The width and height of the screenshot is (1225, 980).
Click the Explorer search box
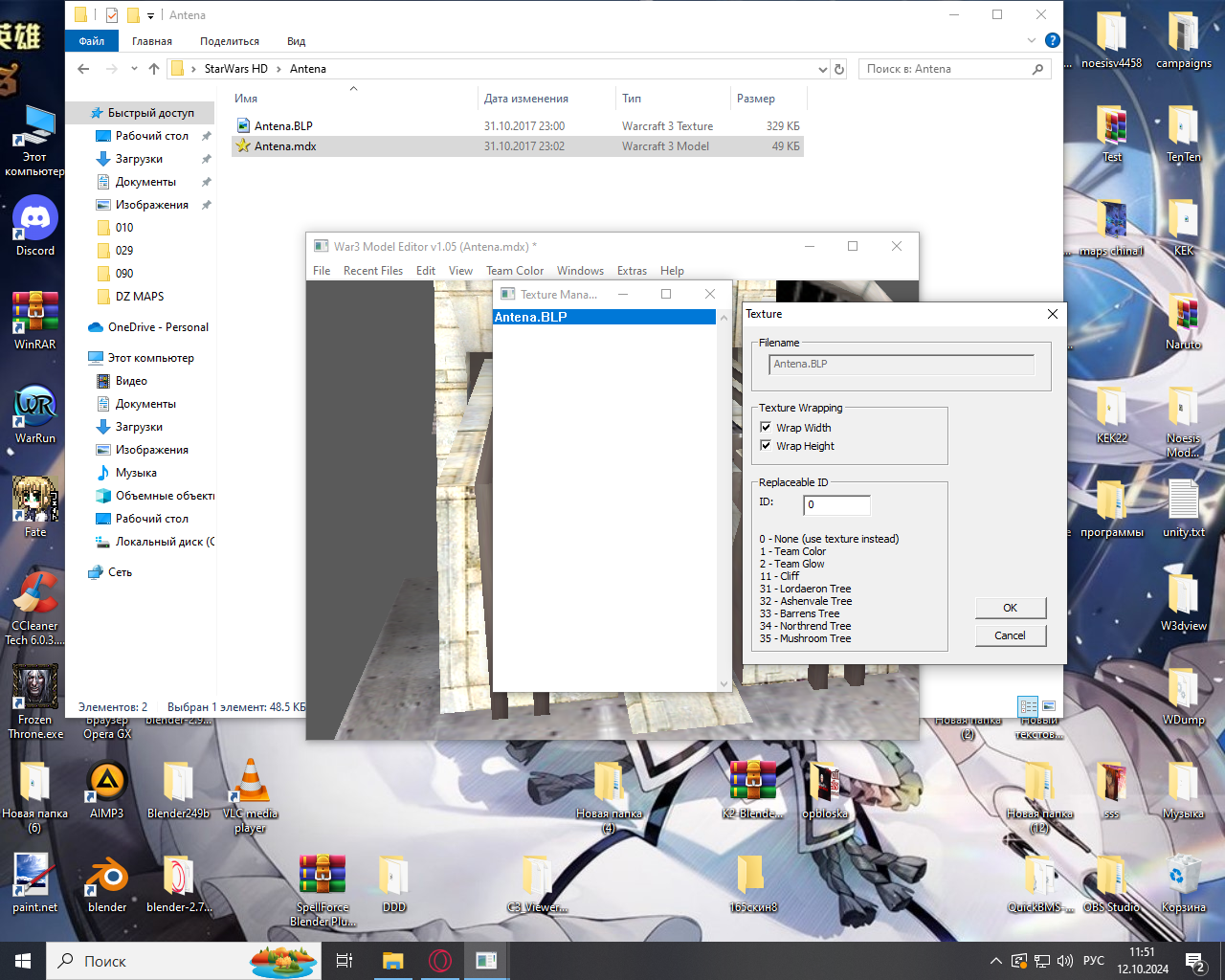pyautogui.click(x=954, y=69)
